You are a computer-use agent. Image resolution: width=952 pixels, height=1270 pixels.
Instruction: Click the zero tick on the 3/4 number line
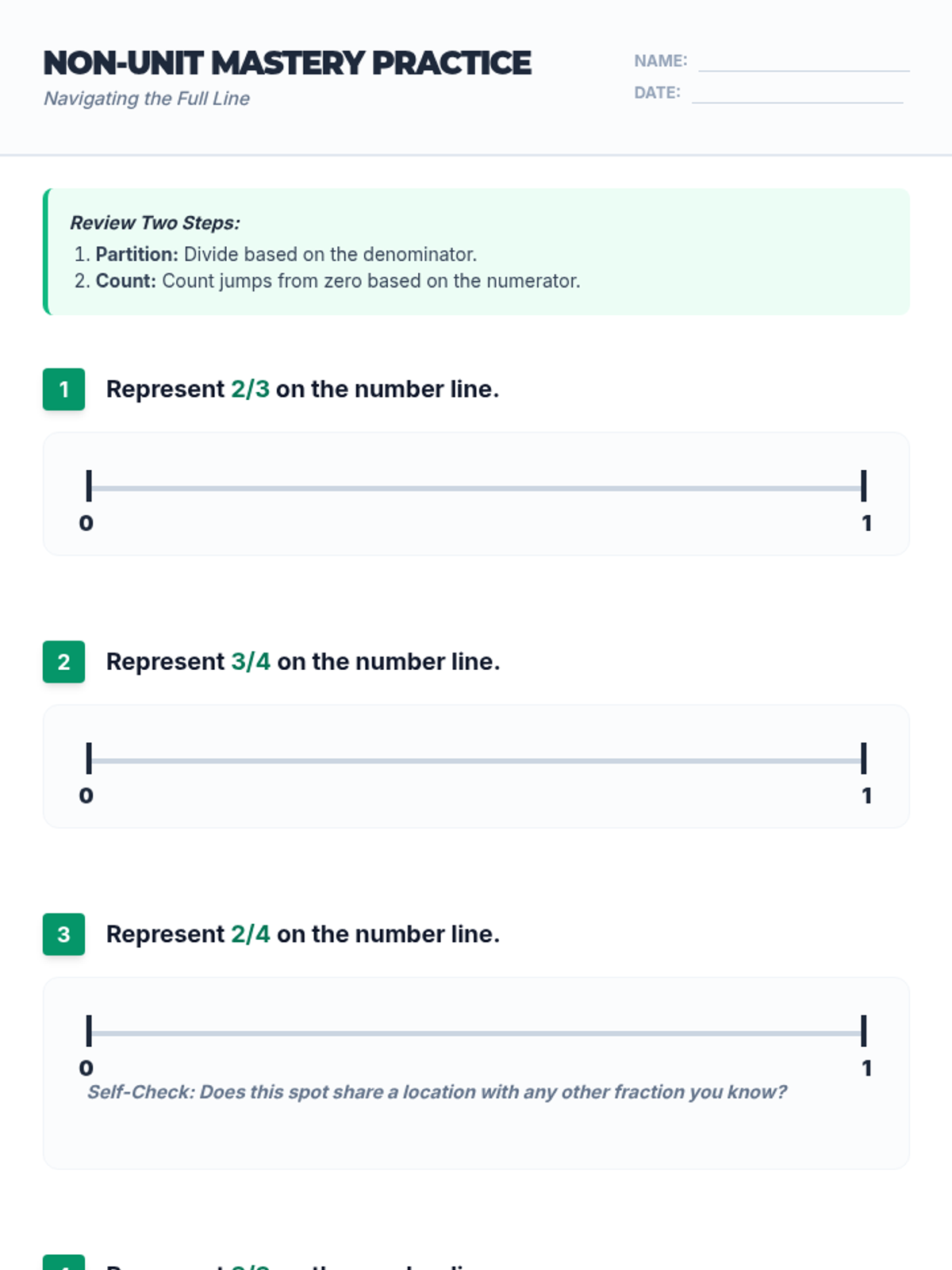coord(89,758)
